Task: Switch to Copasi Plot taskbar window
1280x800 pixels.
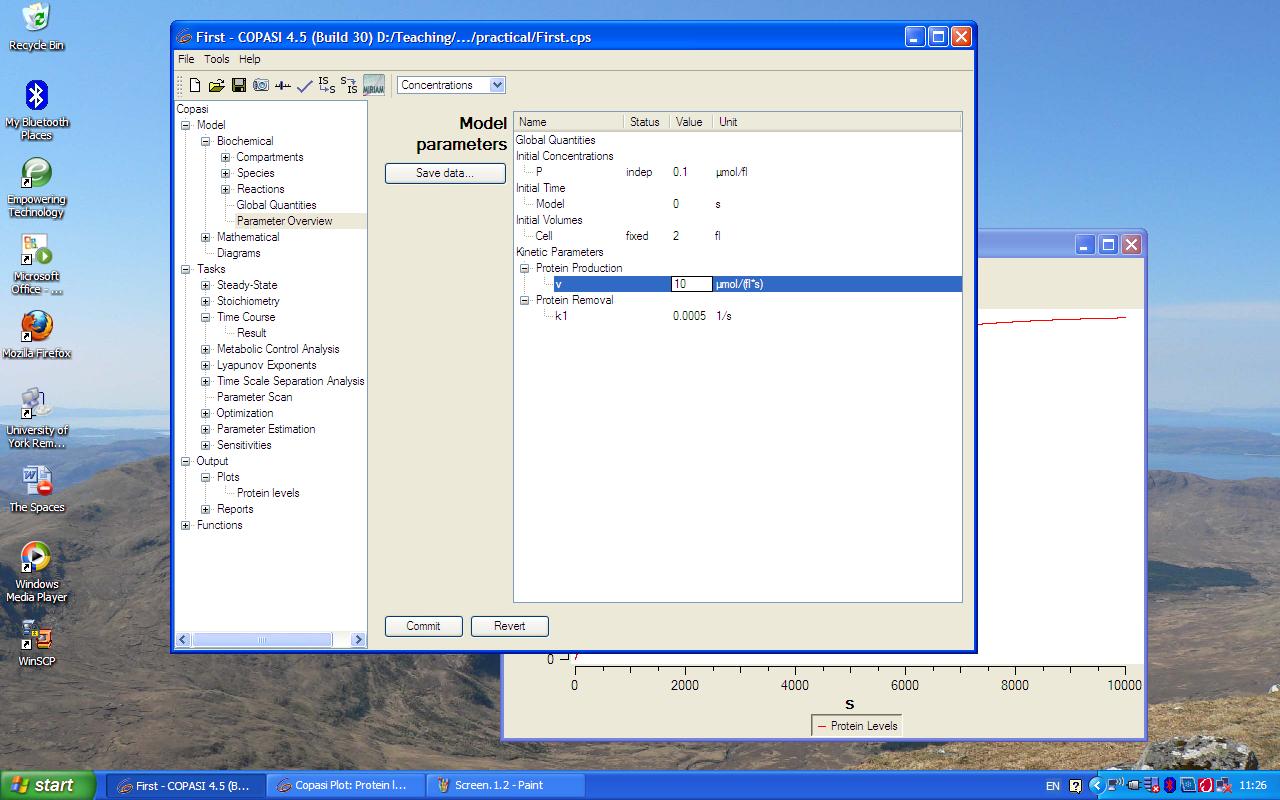Action: (x=347, y=785)
